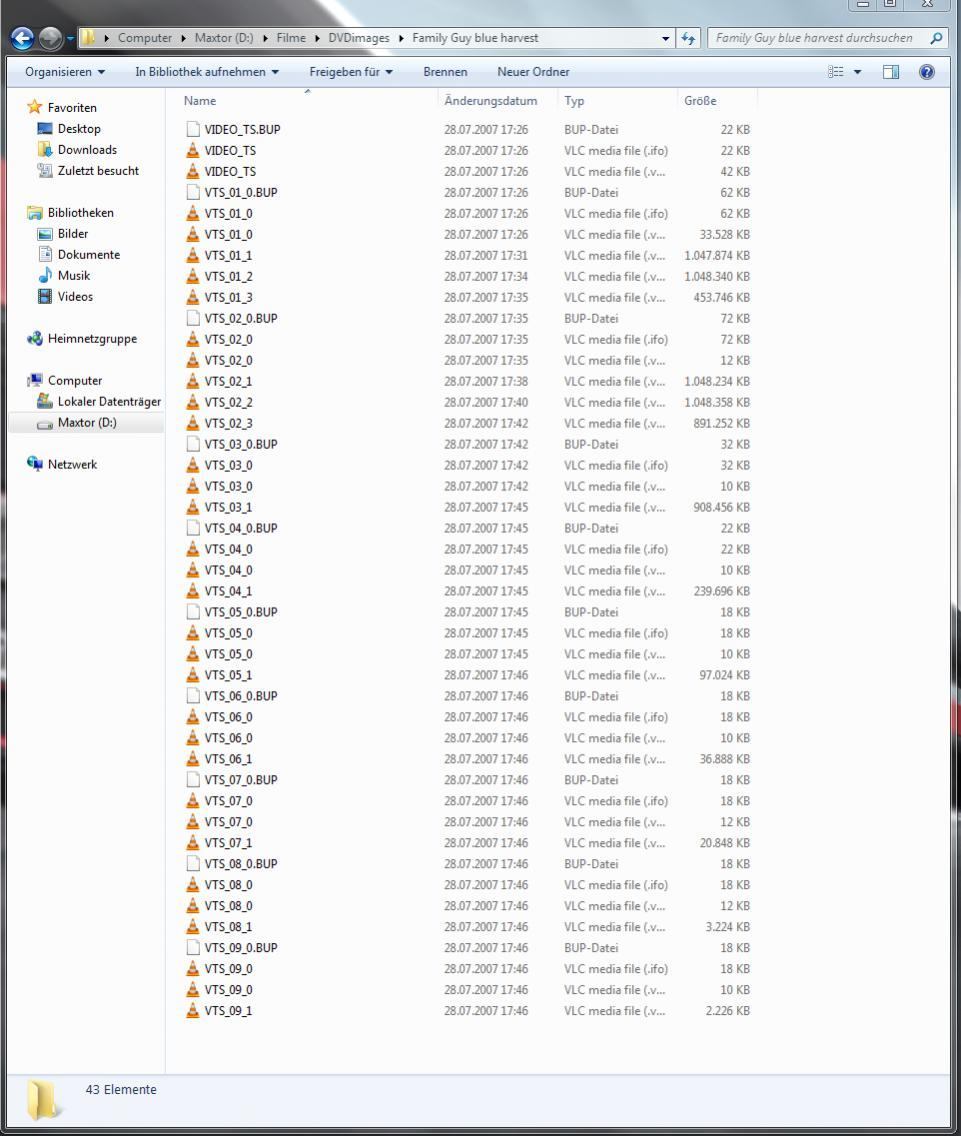Open the Organisieren menu
Viewport: 961px width, 1136px height.
65,72
